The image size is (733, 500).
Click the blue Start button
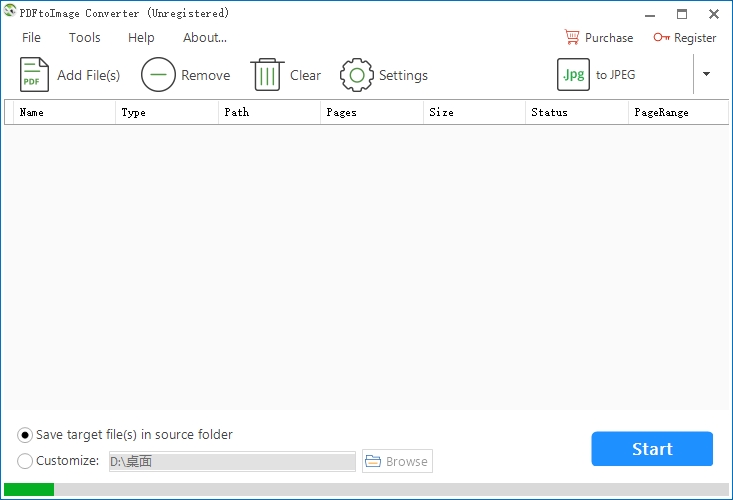pyautogui.click(x=652, y=449)
